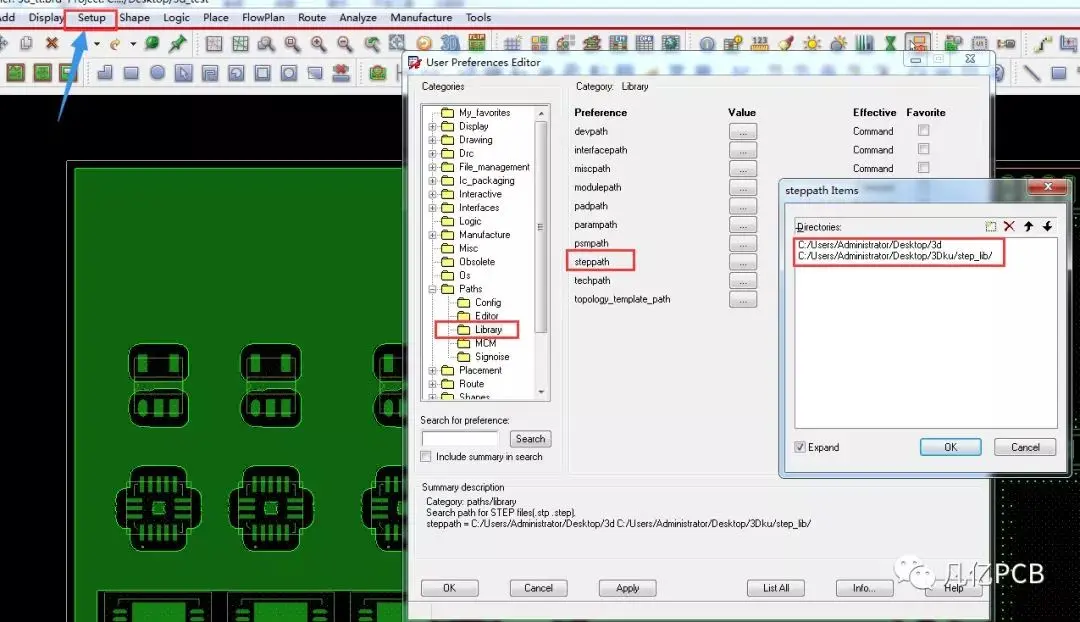Click the copy icon in the top toolbar

point(26,43)
